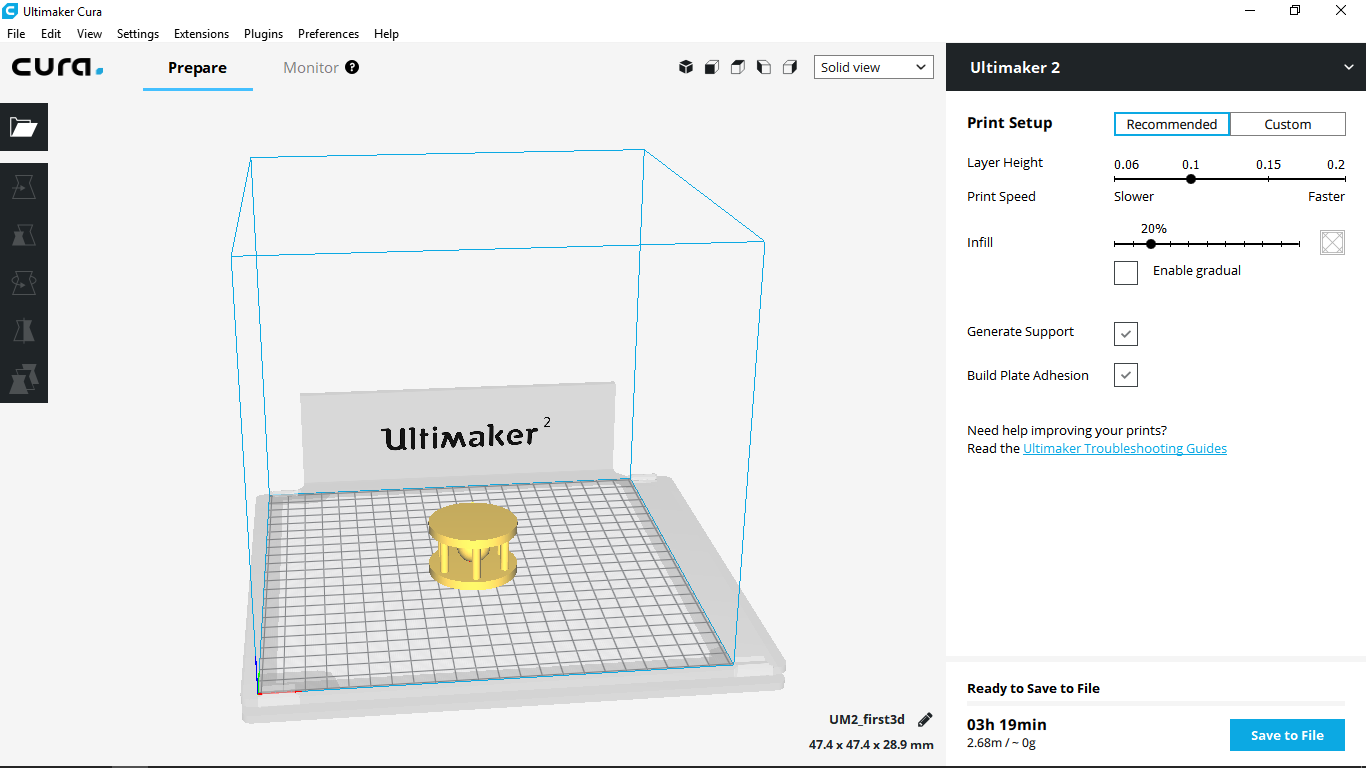Switch to the Monitor tab

coord(311,67)
